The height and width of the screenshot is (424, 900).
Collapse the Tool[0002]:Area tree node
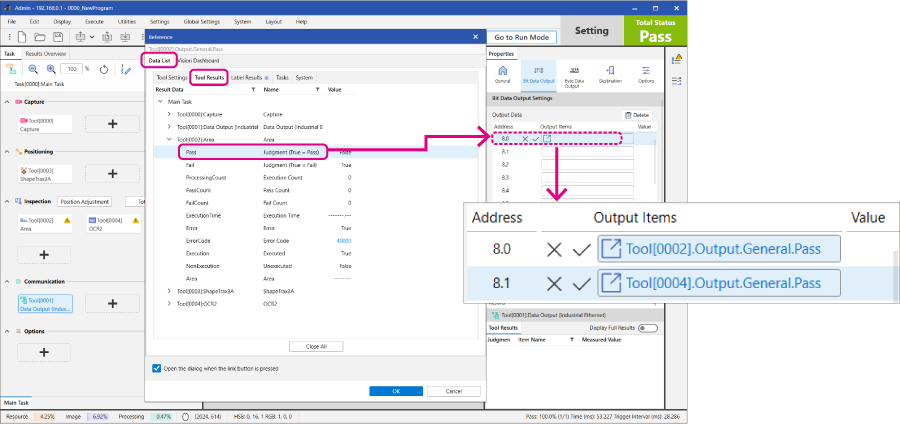pyautogui.click(x=169, y=140)
